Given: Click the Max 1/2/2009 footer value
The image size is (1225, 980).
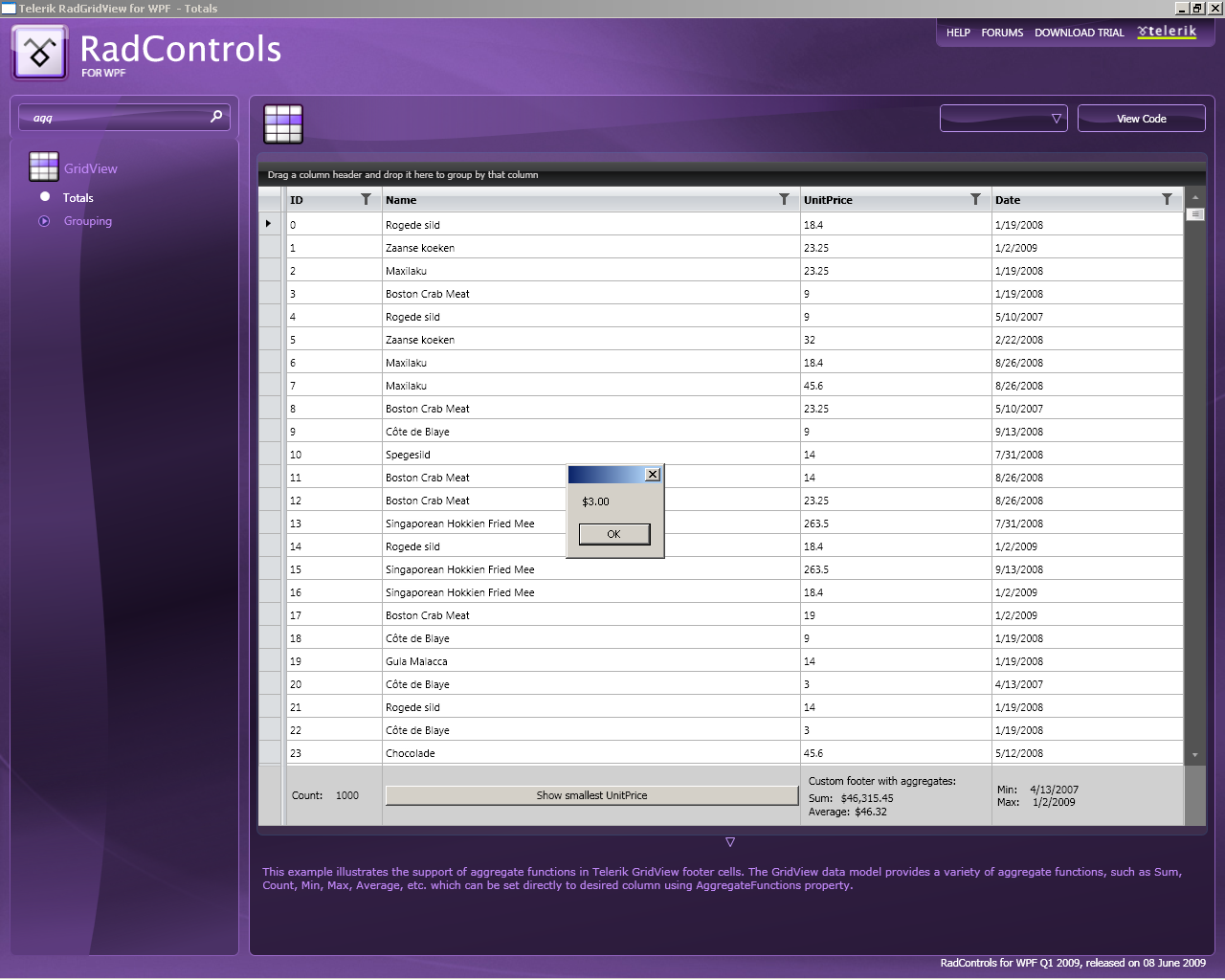Looking at the screenshot, I should (x=1054, y=802).
